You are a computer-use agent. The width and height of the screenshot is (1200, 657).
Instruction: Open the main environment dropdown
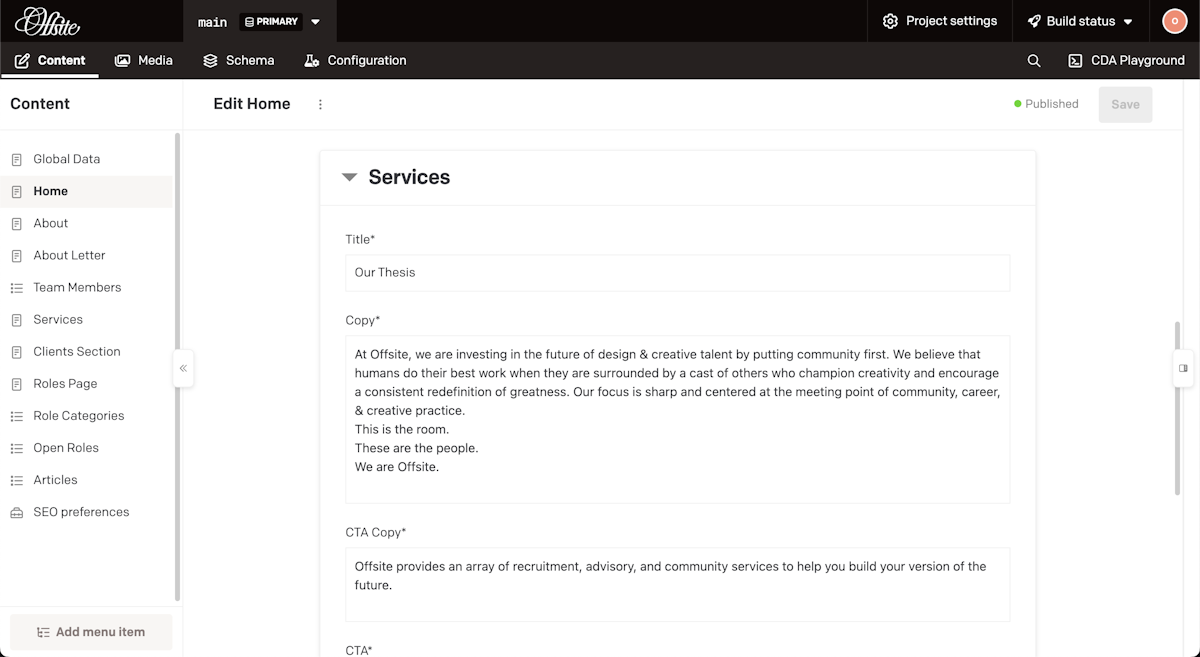tap(316, 21)
